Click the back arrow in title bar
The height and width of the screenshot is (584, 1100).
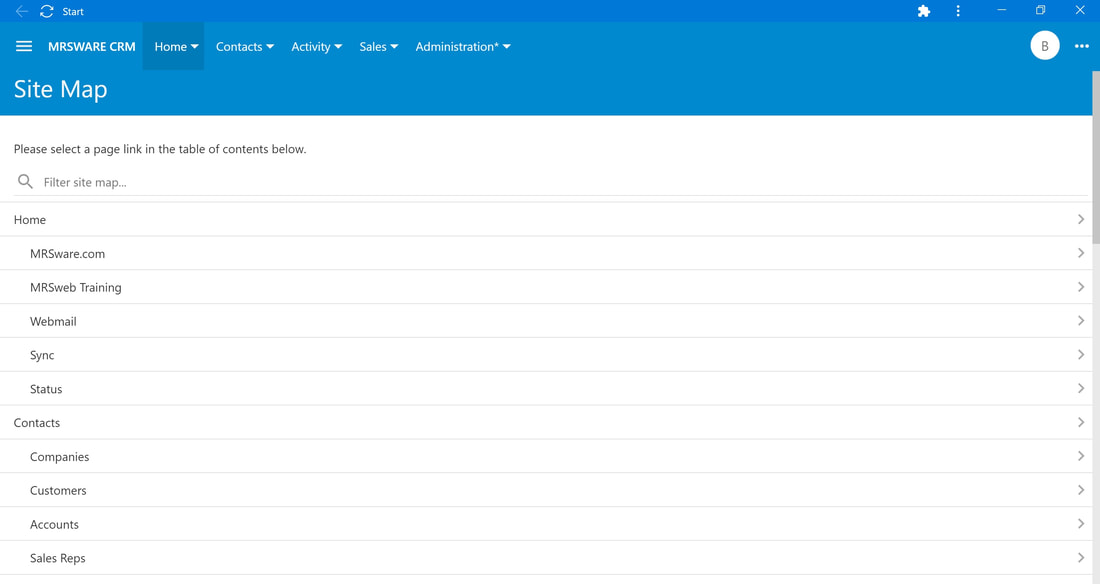coord(22,11)
